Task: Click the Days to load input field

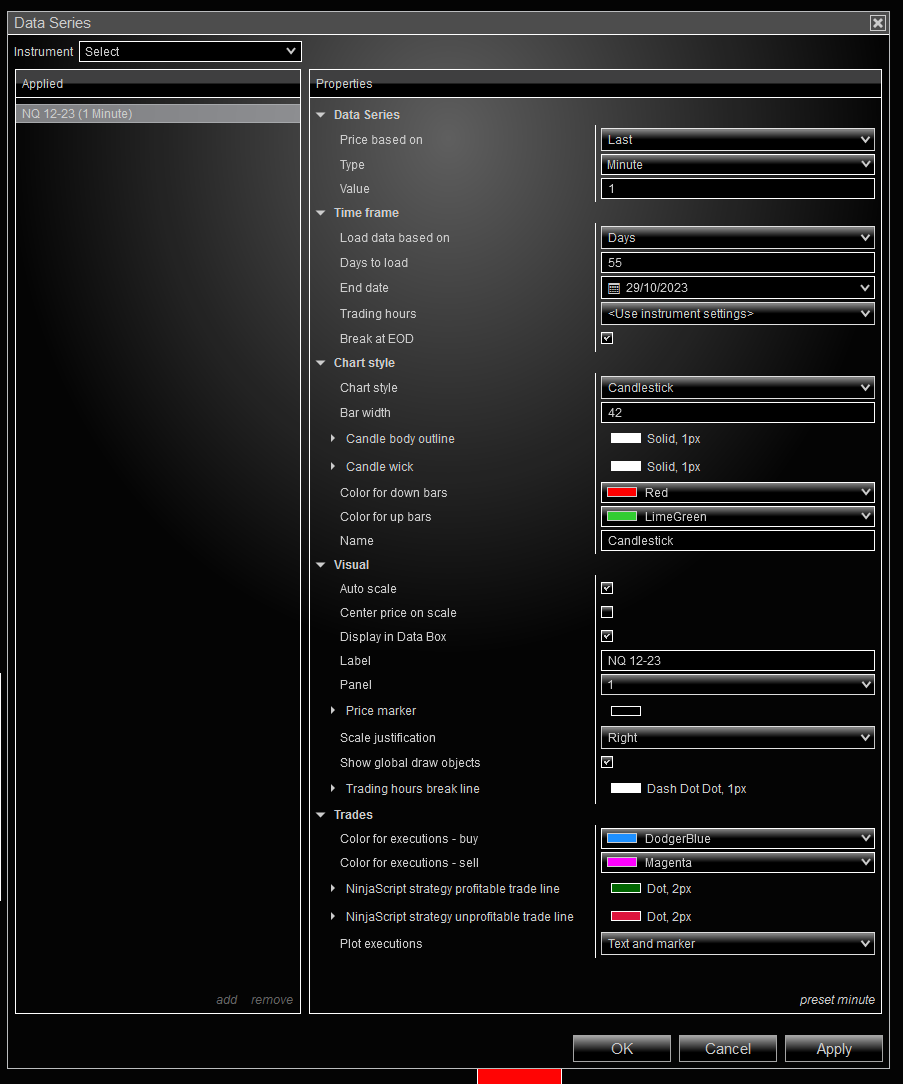Action: tap(738, 263)
